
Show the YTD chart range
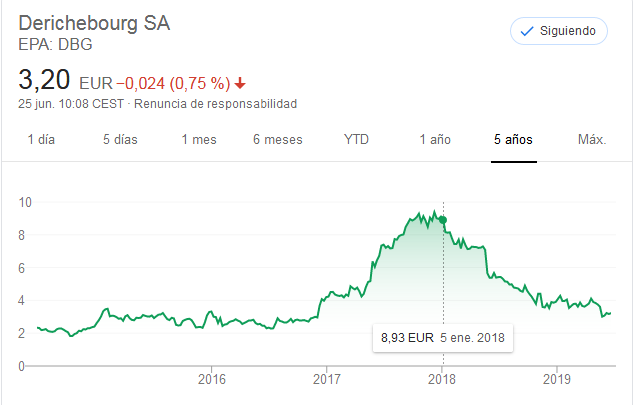pyautogui.click(x=356, y=139)
